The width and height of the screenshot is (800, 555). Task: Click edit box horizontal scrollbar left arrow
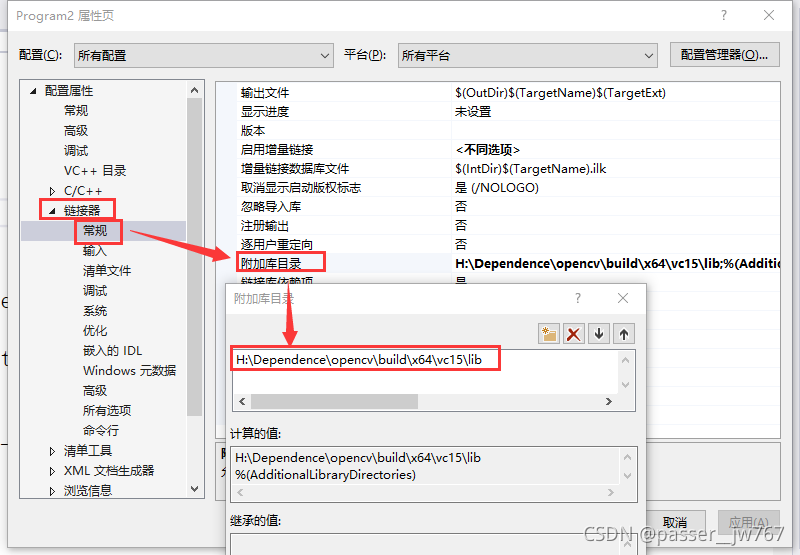242,401
